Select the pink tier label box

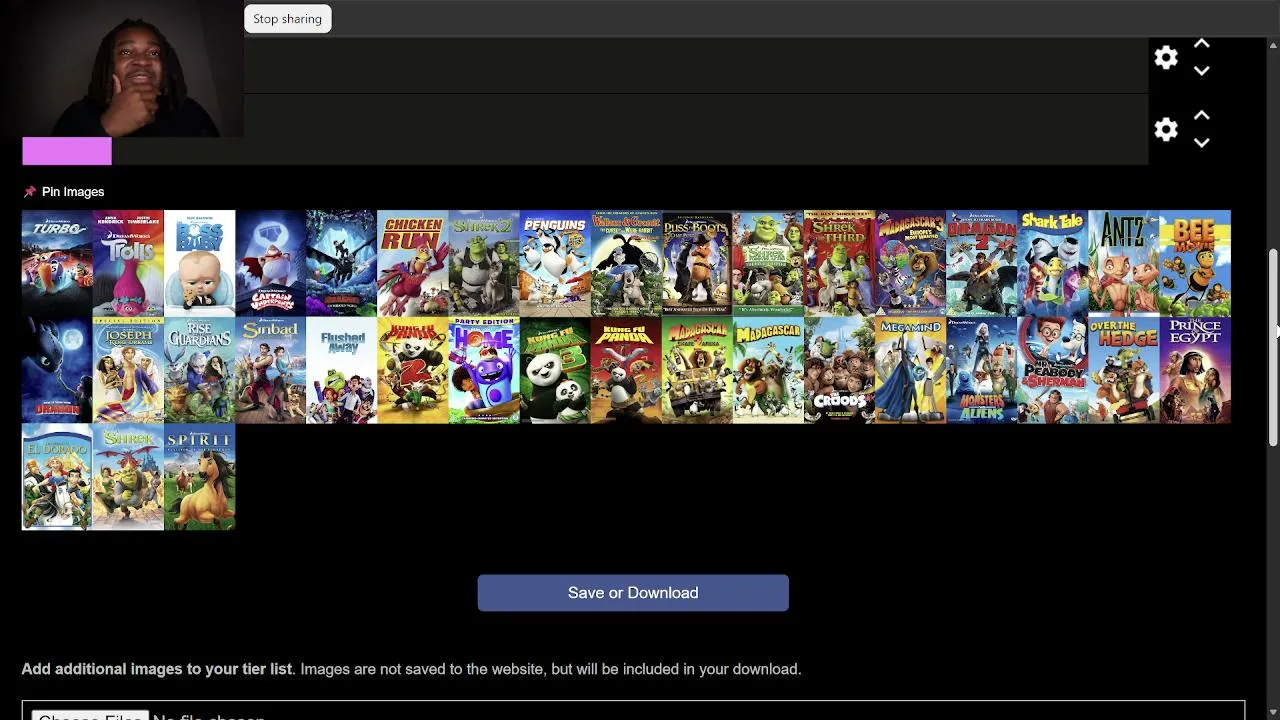(x=67, y=151)
